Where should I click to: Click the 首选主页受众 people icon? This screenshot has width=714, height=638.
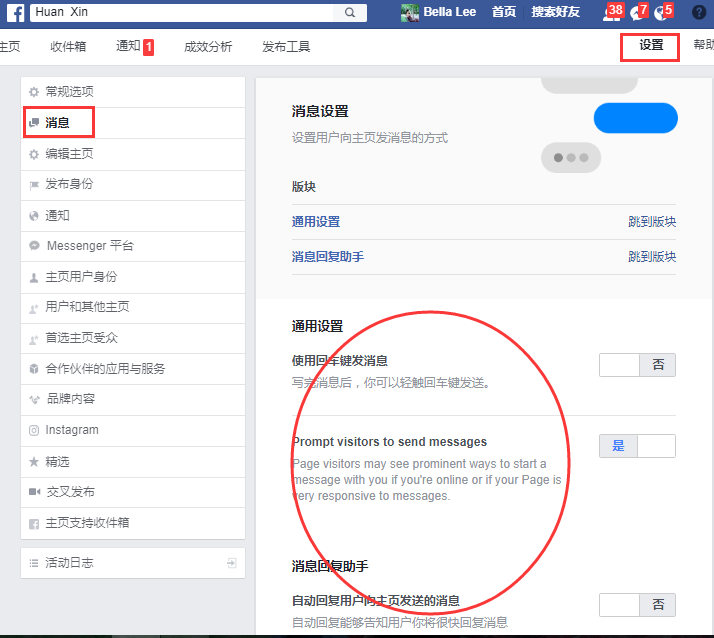[x=34, y=340]
